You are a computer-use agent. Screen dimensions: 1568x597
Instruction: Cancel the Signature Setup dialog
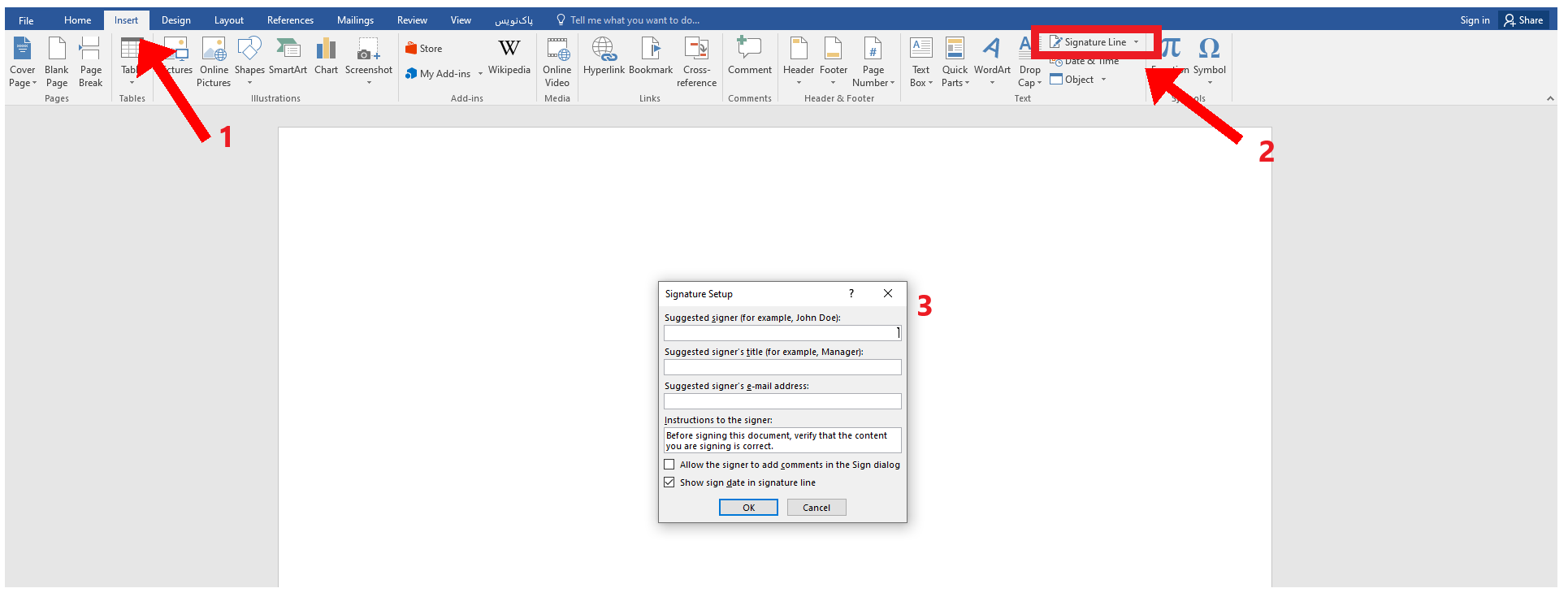[x=816, y=508]
